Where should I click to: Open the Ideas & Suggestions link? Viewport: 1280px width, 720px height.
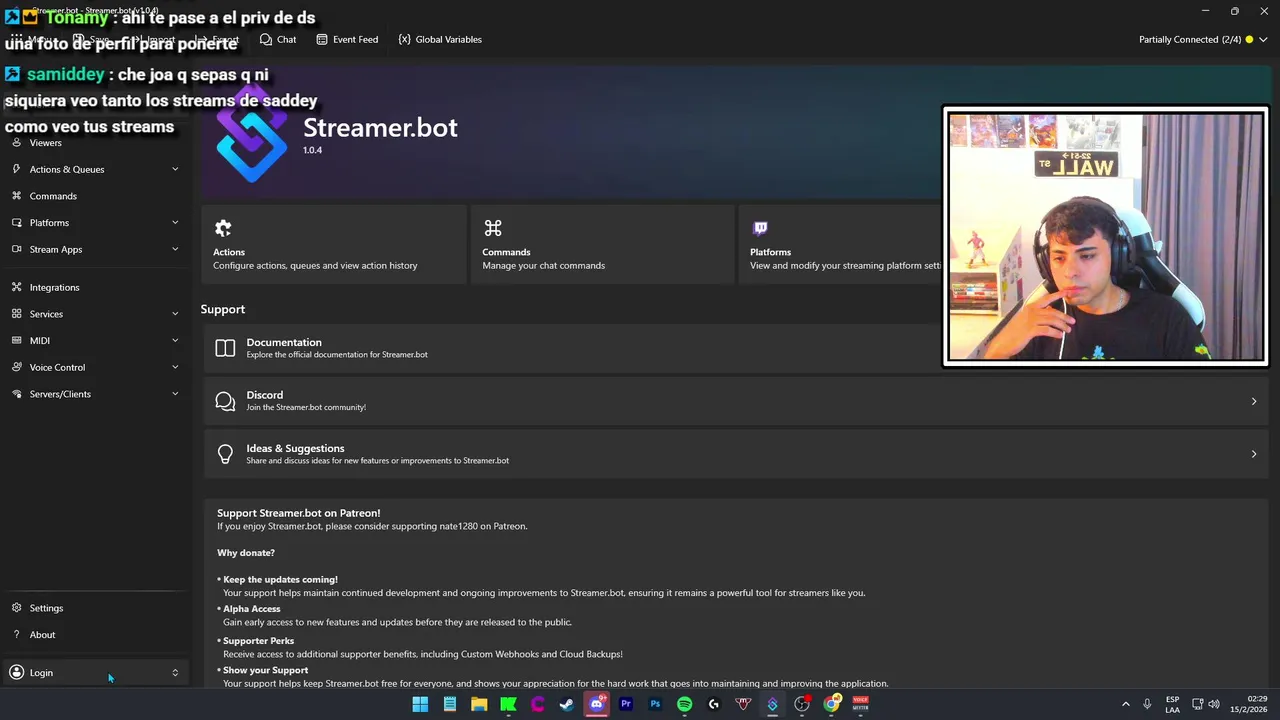pyautogui.click(x=735, y=454)
